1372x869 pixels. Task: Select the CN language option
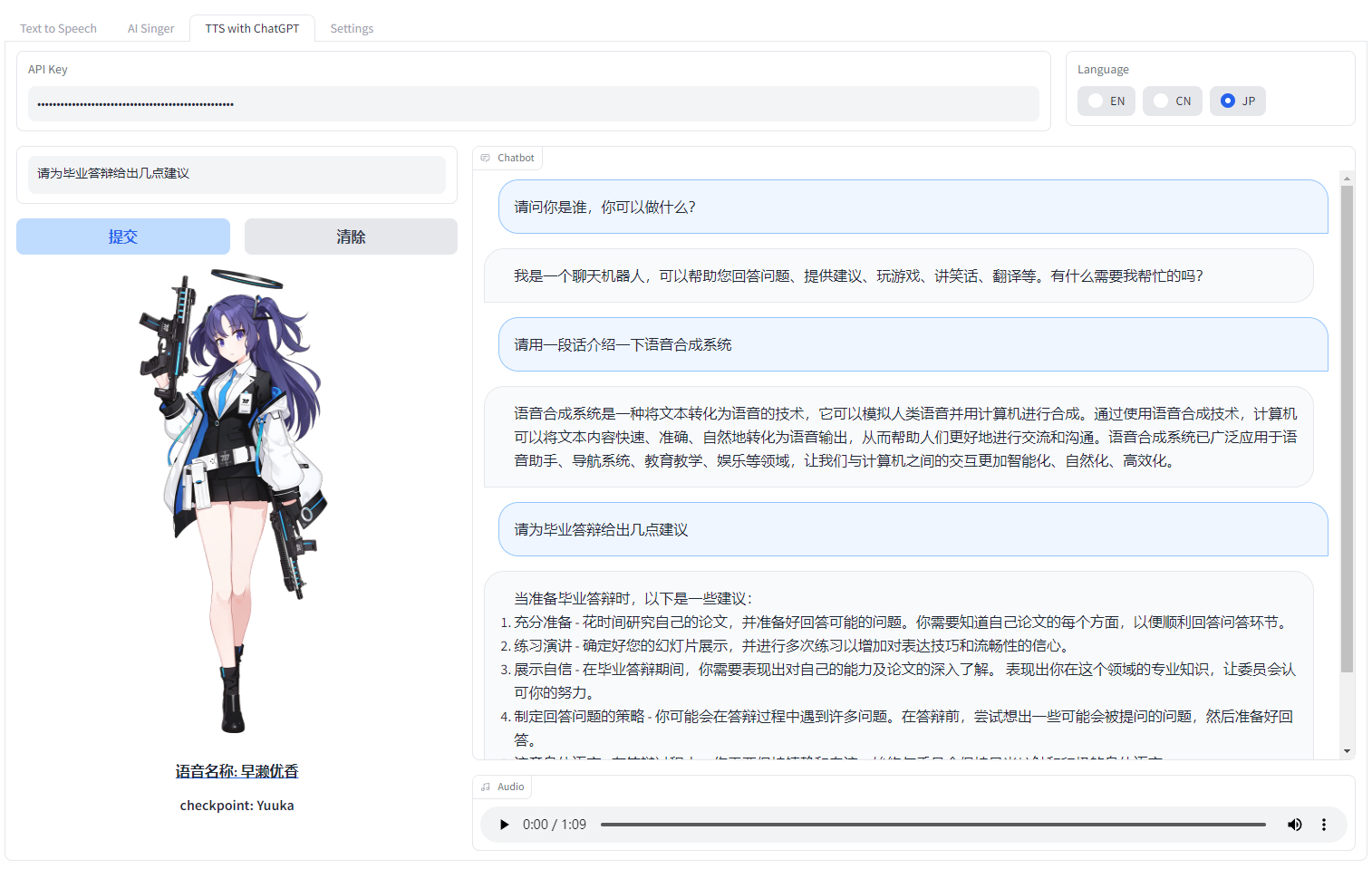coord(1161,101)
